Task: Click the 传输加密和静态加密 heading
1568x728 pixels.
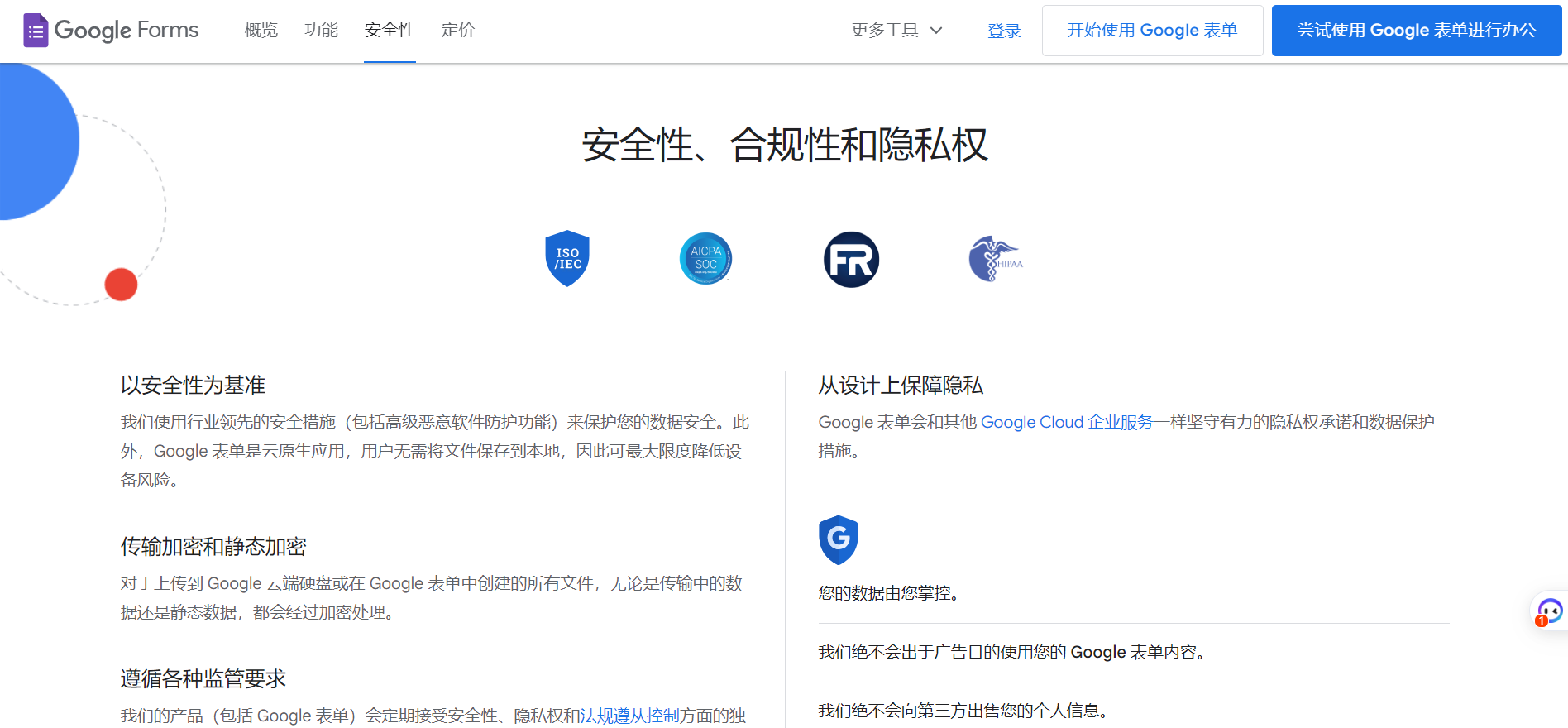Action: point(213,547)
